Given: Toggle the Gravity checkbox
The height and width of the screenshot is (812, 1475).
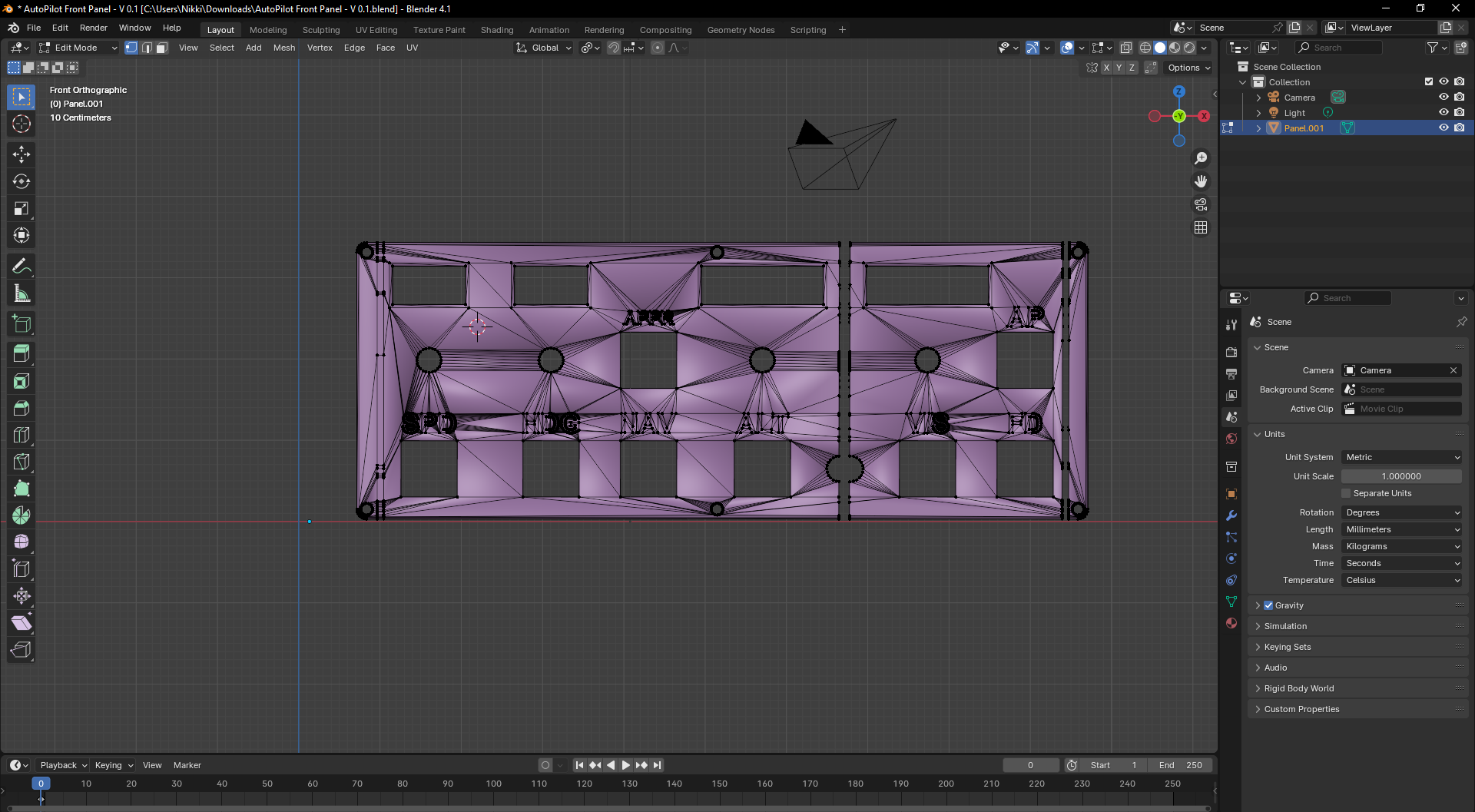Looking at the screenshot, I should pos(1268,605).
